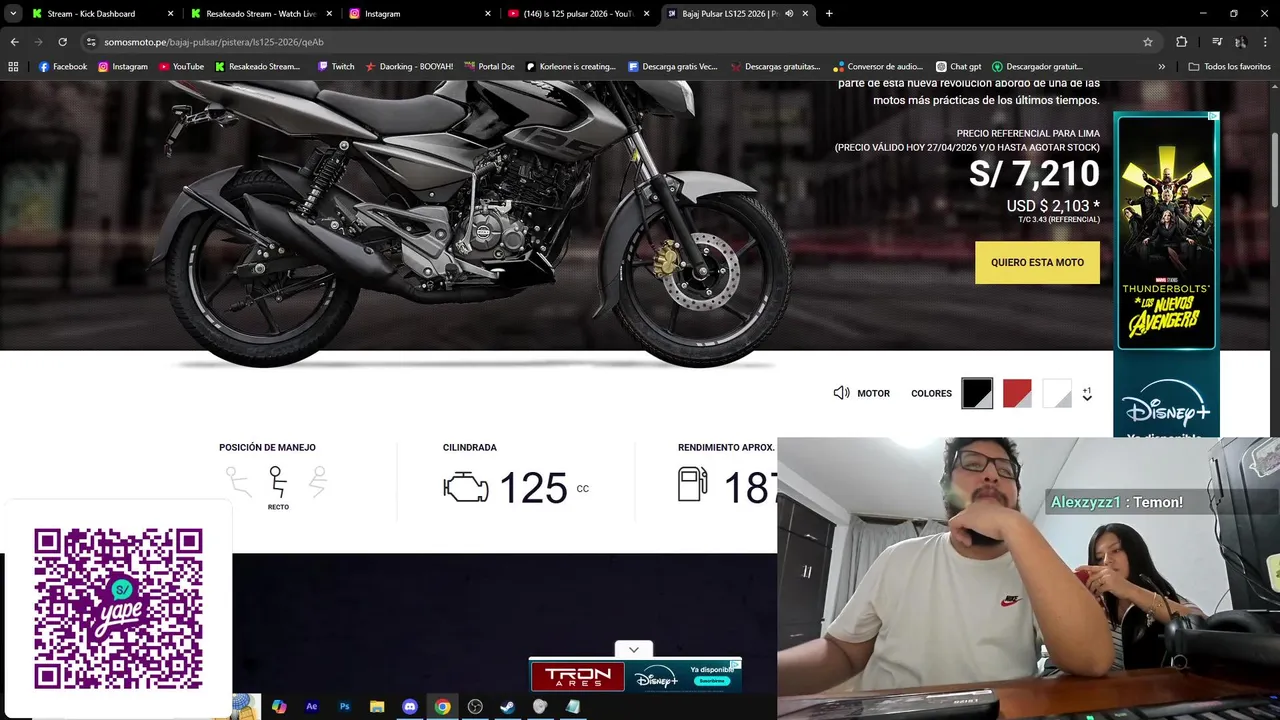1280x720 pixels.
Task: Open the Chat gpt bookmark
Action: pyautogui.click(x=958, y=66)
